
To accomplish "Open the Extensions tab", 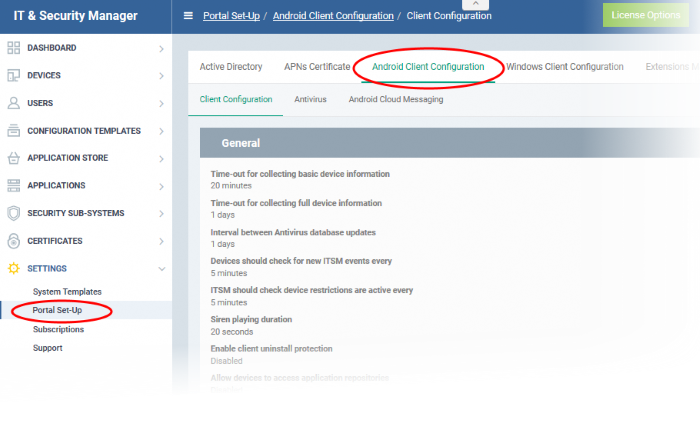I will click(x=672, y=67).
